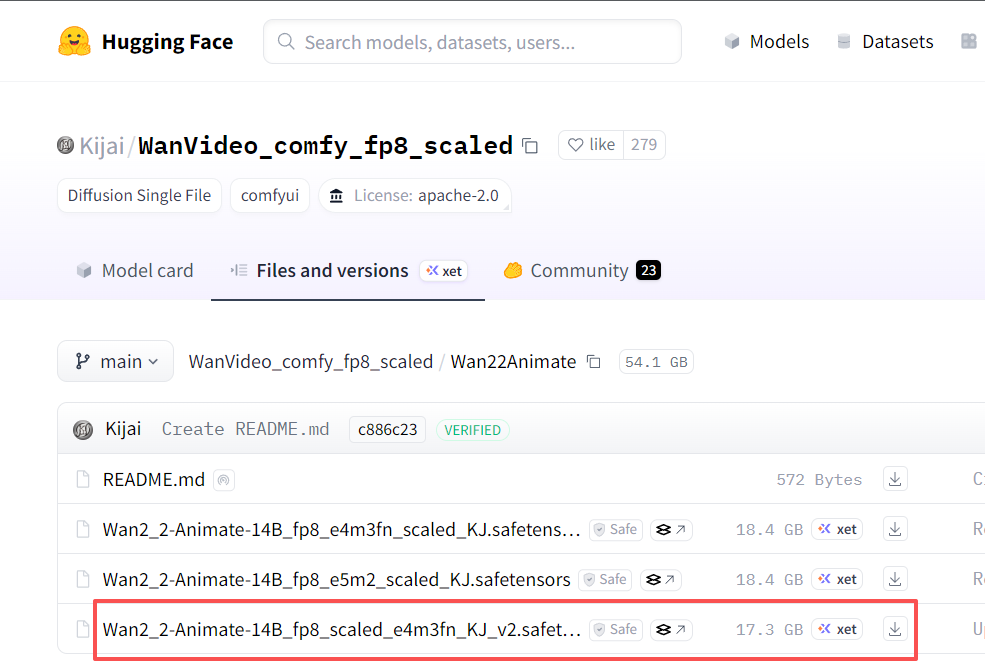Viewport: 985px width, 670px height.
Task: Open file viewer icon on e5m2_scaled_KJ row
Action: tap(661, 580)
